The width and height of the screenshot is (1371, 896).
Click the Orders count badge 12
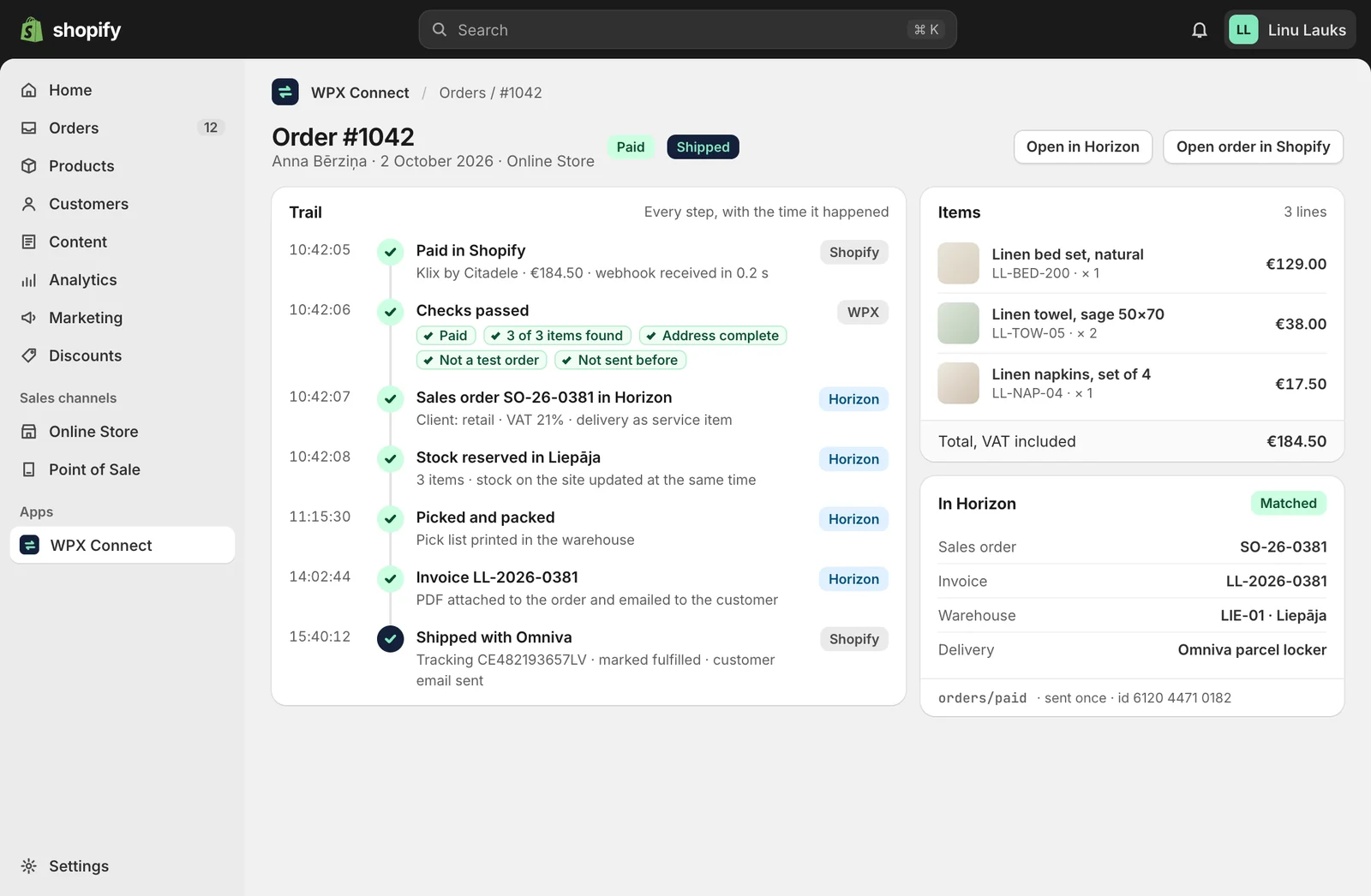click(211, 128)
